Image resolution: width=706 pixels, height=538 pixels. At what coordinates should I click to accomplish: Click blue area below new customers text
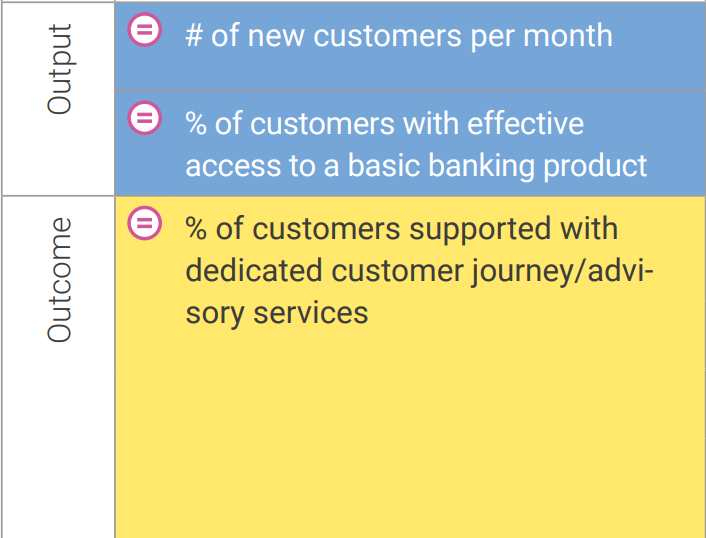point(410,73)
